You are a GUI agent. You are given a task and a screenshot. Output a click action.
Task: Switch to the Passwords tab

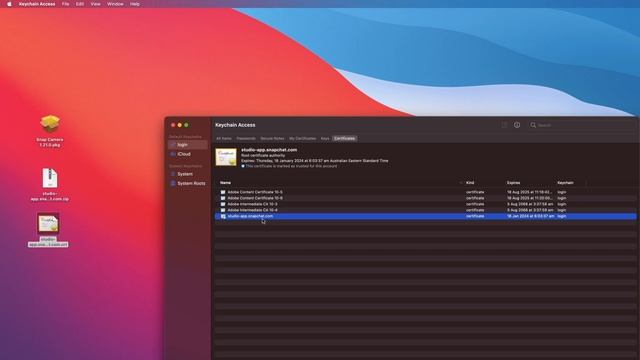246,139
